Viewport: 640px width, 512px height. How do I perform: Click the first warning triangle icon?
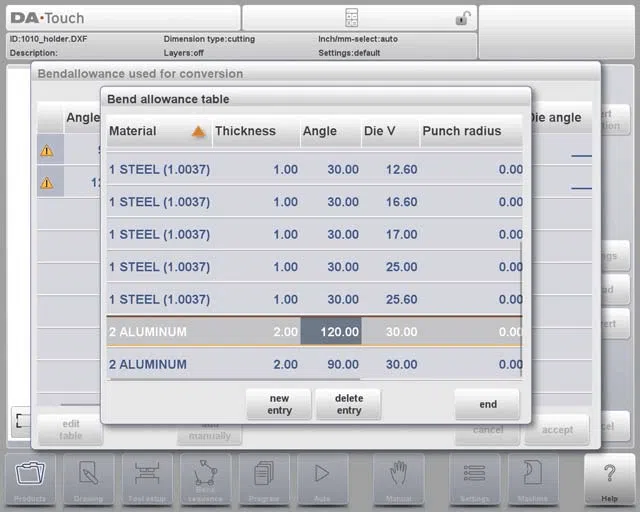47,151
